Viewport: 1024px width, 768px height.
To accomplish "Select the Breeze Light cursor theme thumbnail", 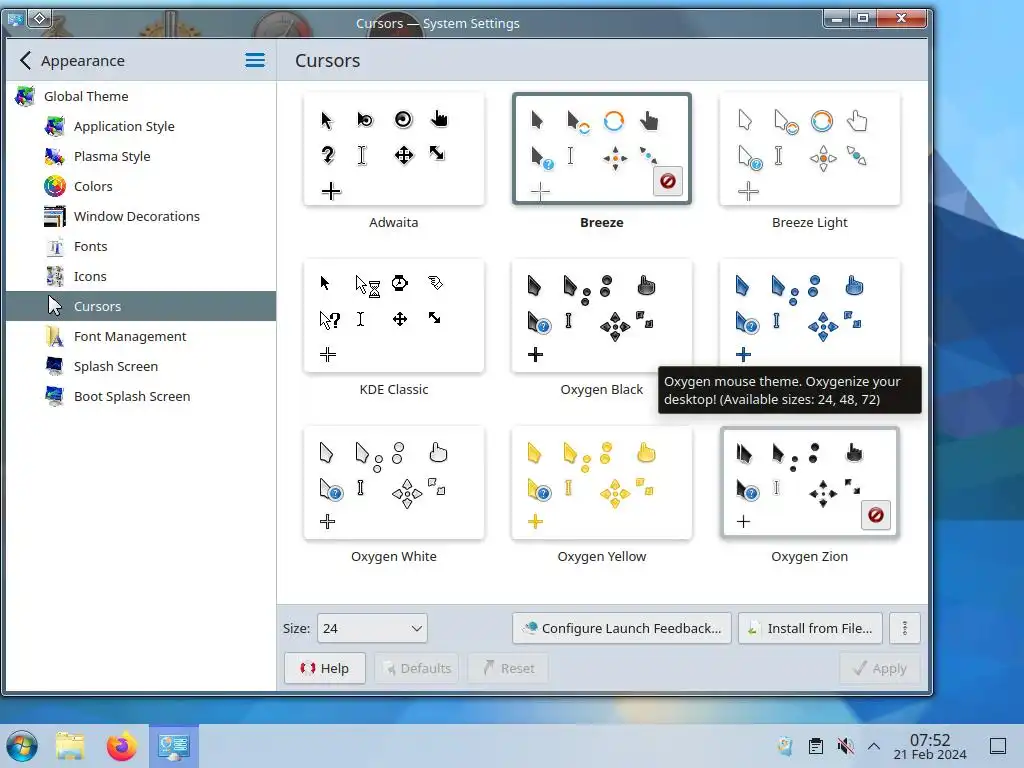I will pos(810,149).
